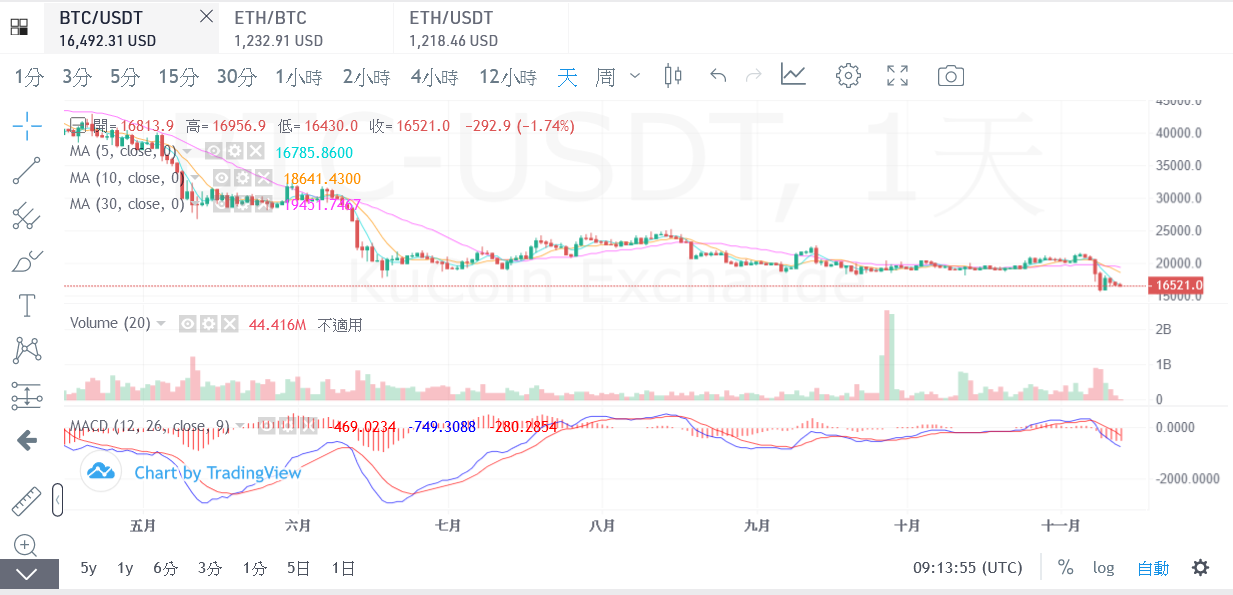The width and height of the screenshot is (1233, 595).
Task: Switch to the ETH/USDT tab
Action: click(x=453, y=28)
